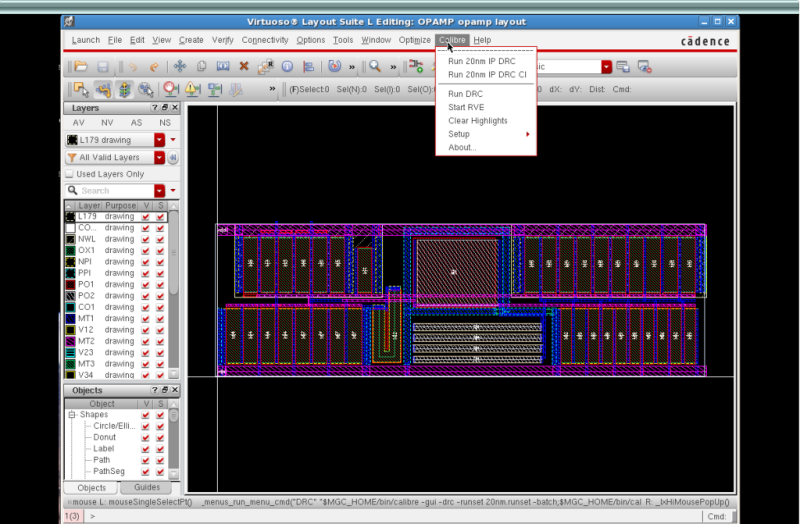Collapse the Shapes tree node
The width and height of the screenshot is (800, 524).
(x=71, y=414)
